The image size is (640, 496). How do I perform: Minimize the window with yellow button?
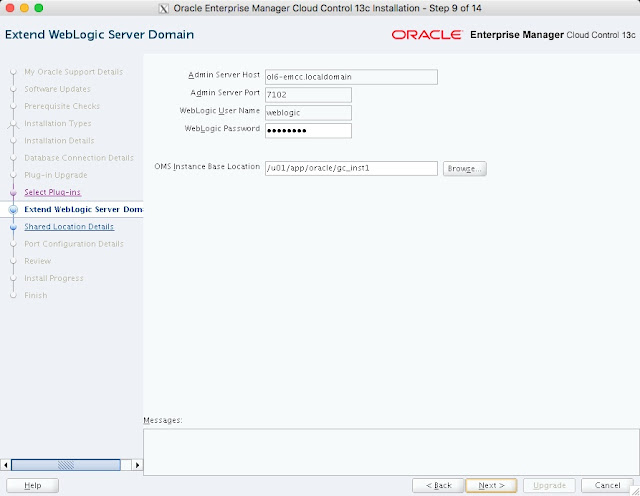click(24, 8)
